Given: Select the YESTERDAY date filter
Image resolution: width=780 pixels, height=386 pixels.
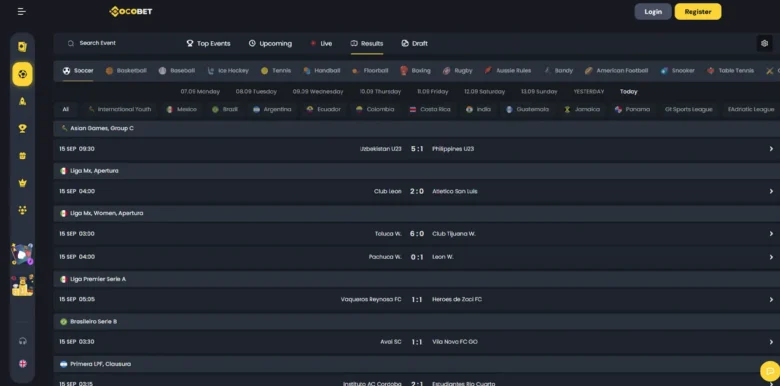Looking at the screenshot, I should pyautogui.click(x=588, y=92).
